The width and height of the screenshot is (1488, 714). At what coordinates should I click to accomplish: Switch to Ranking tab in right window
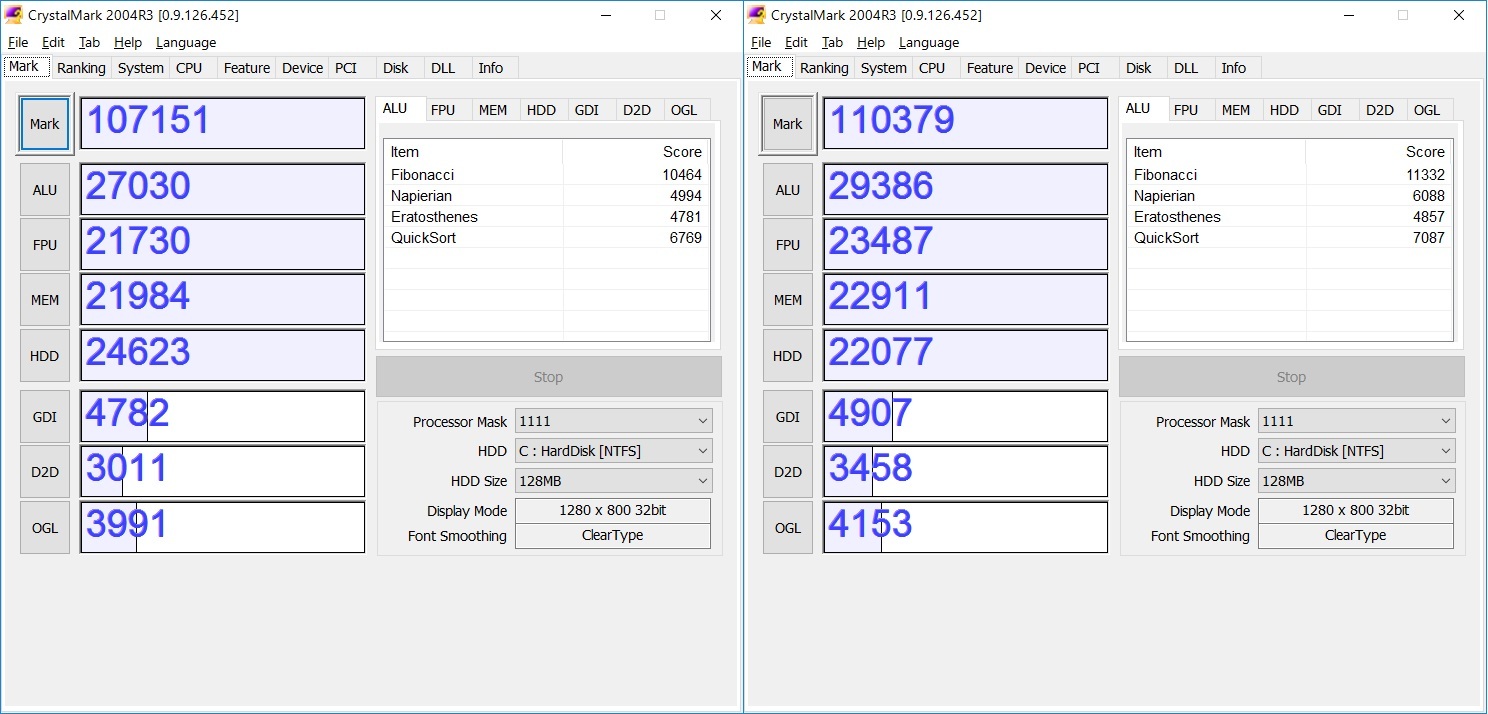point(824,68)
